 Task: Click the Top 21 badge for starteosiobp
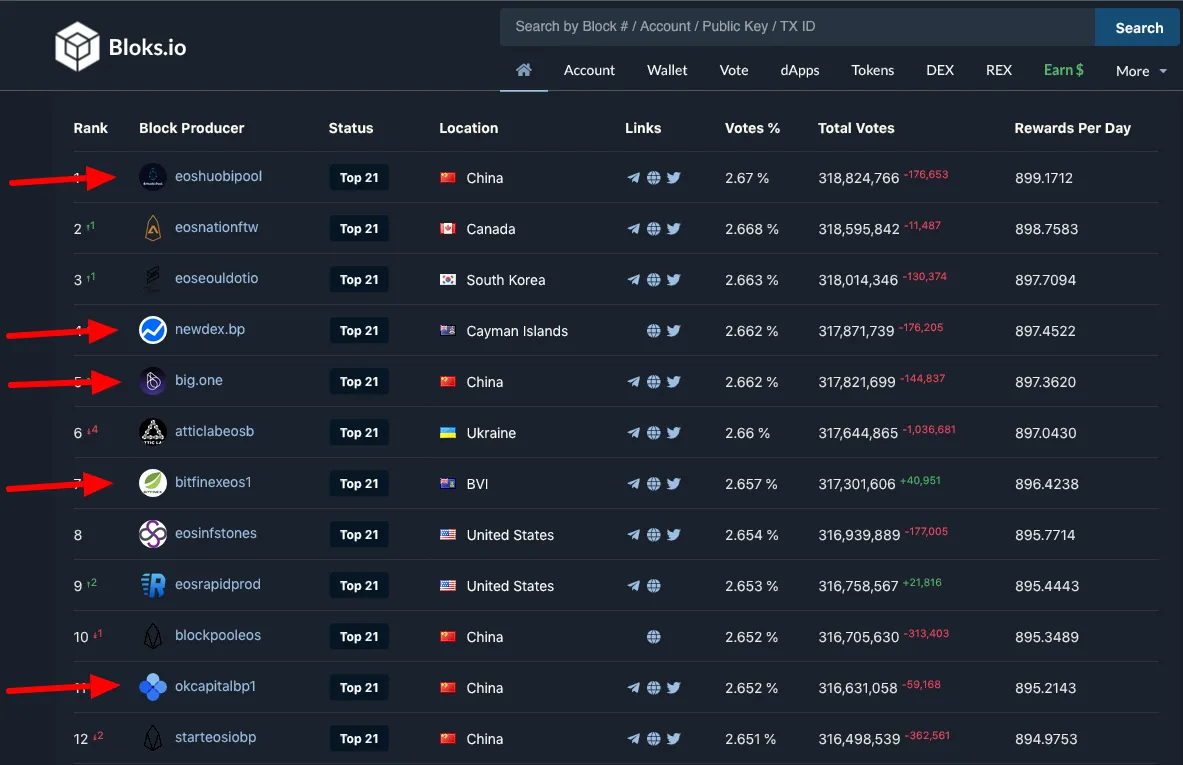click(x=359, y=739)
